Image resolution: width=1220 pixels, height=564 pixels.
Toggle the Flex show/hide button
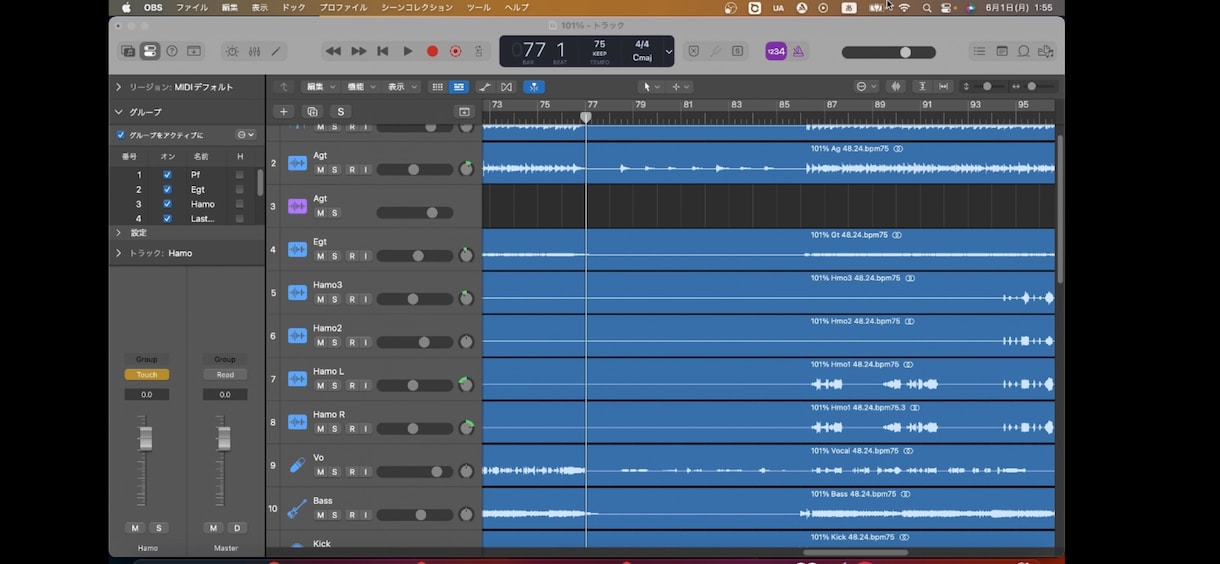[506, 87]
